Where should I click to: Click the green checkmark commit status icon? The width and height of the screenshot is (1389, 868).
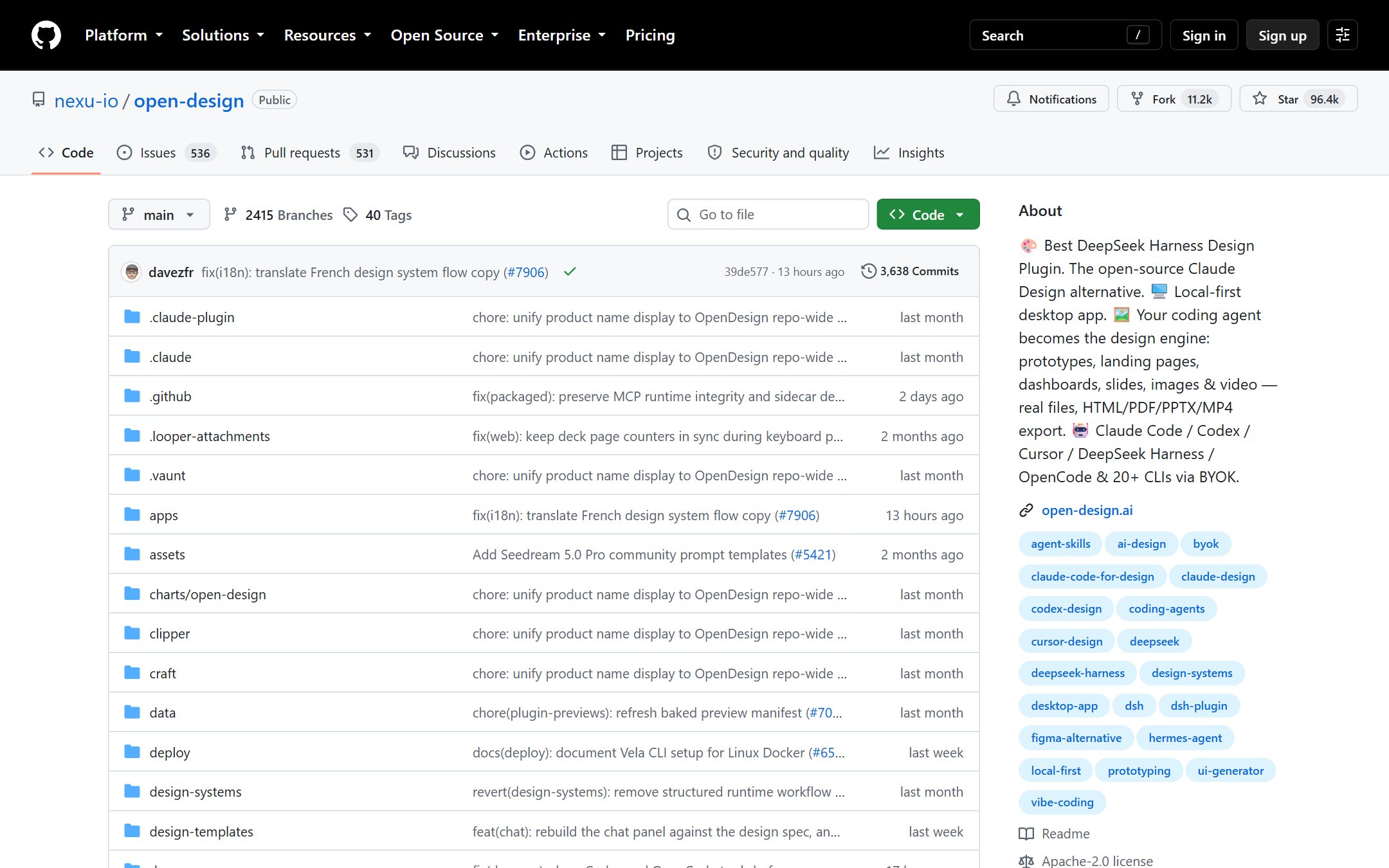click(x=569, y=272)
